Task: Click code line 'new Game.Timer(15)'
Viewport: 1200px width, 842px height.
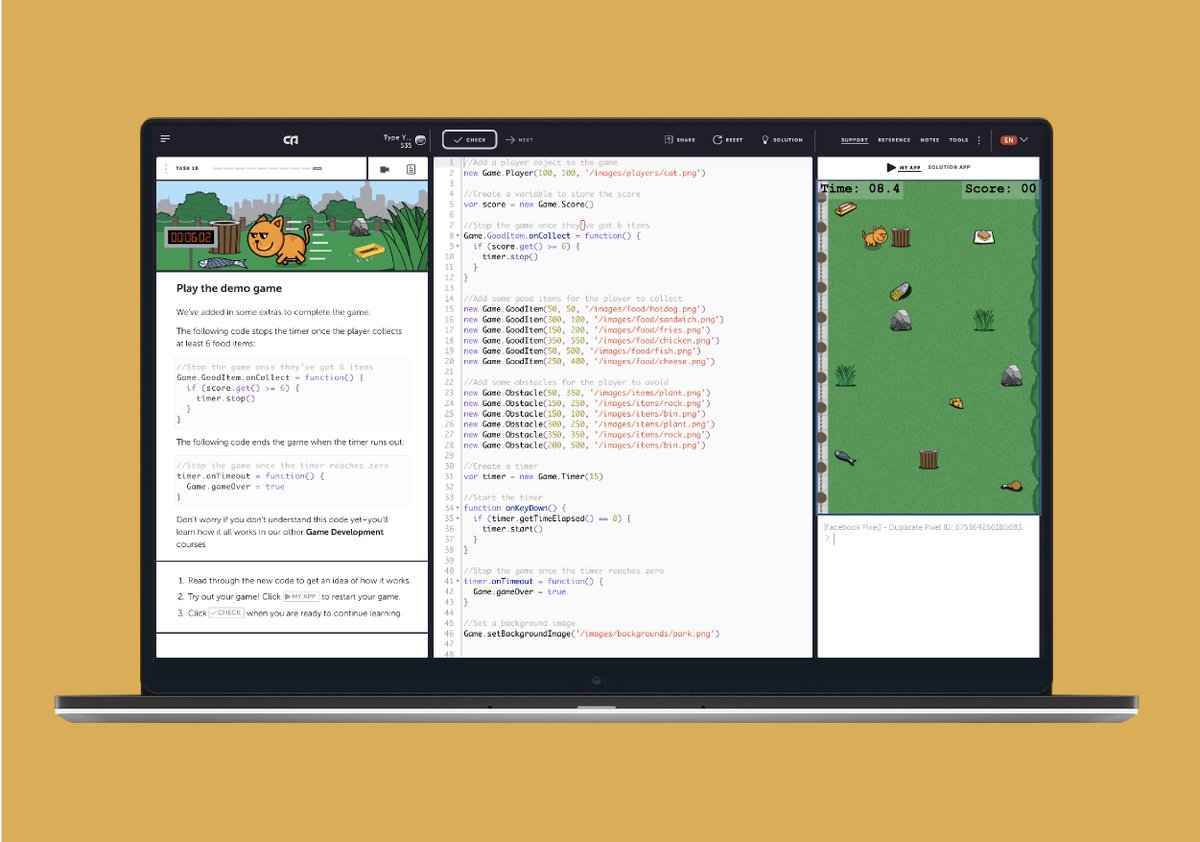Action: point(534,477)
